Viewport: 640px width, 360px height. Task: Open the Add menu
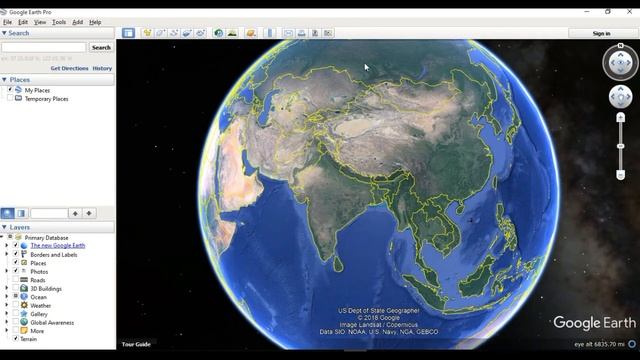pyautogui.click(x=78, y=22)
